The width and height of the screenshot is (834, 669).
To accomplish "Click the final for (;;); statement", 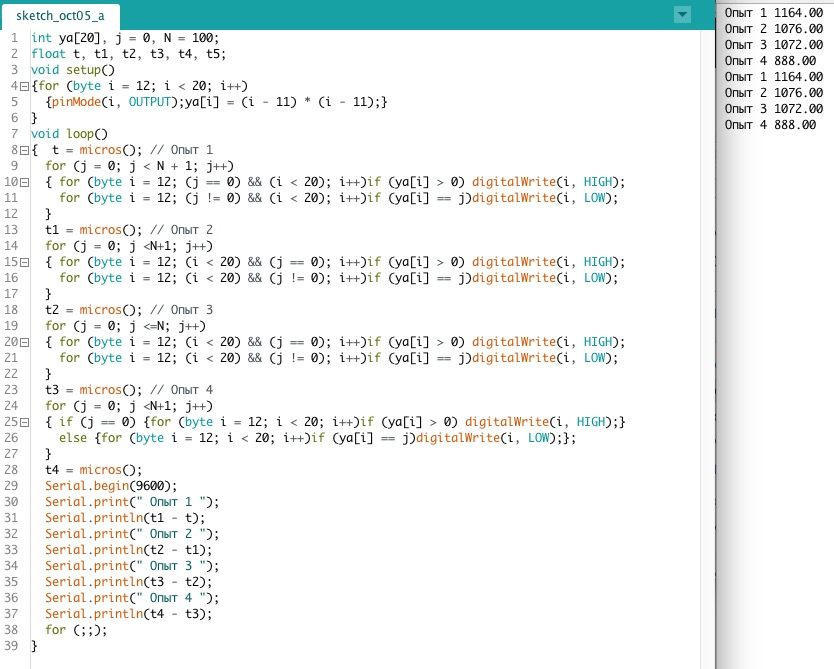I will (75, 630).
